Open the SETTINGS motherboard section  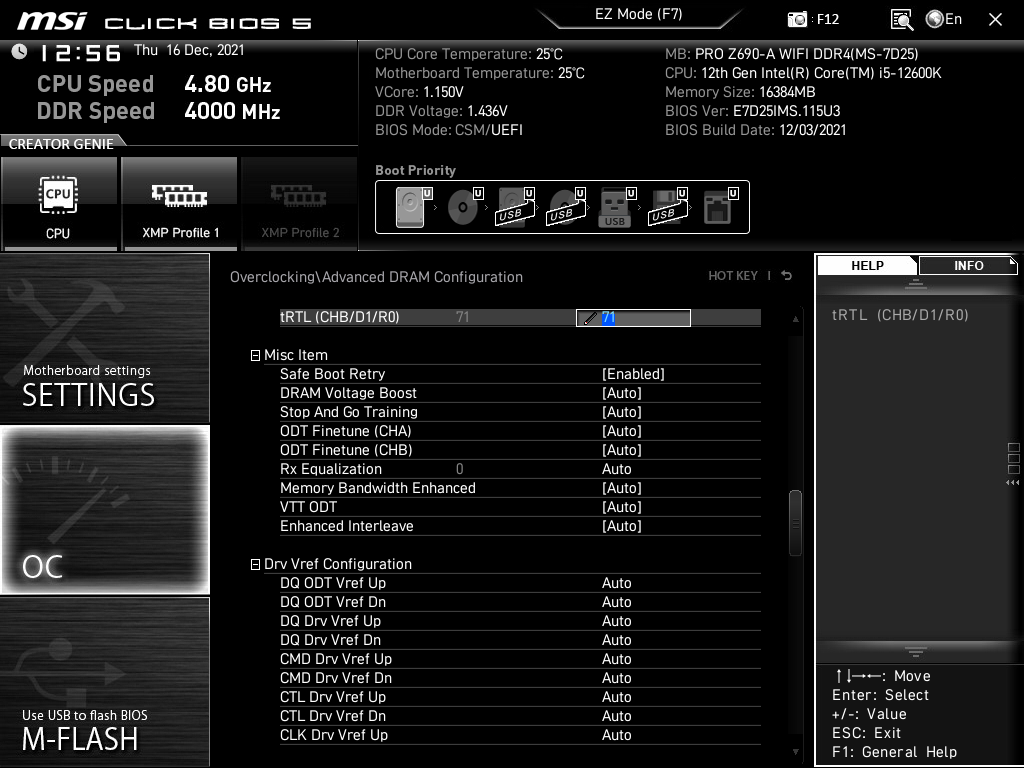[104, 338]
